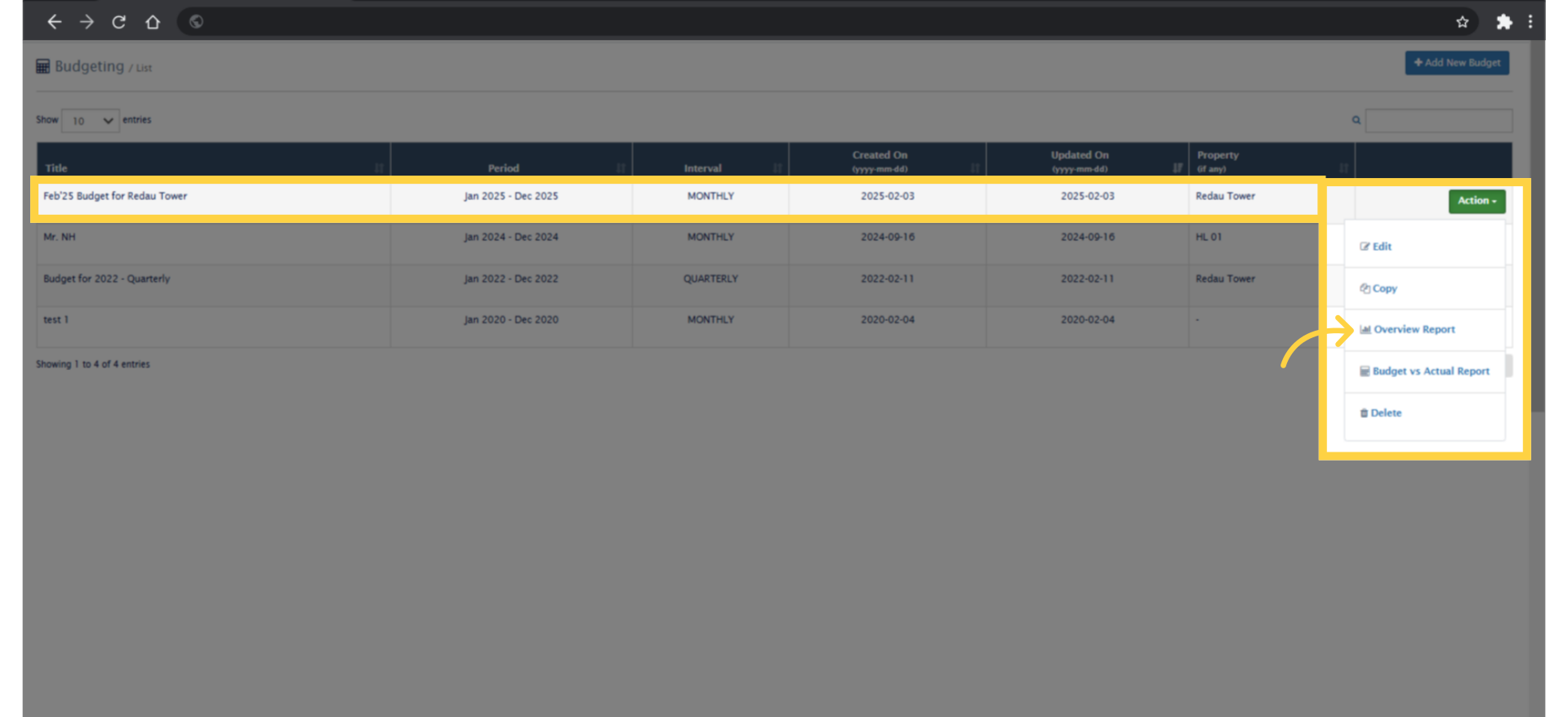This screenshot has height=717, width=1568.
Task: Click the Showing 1 to 4 of 4 entries text
Action: 93,364
